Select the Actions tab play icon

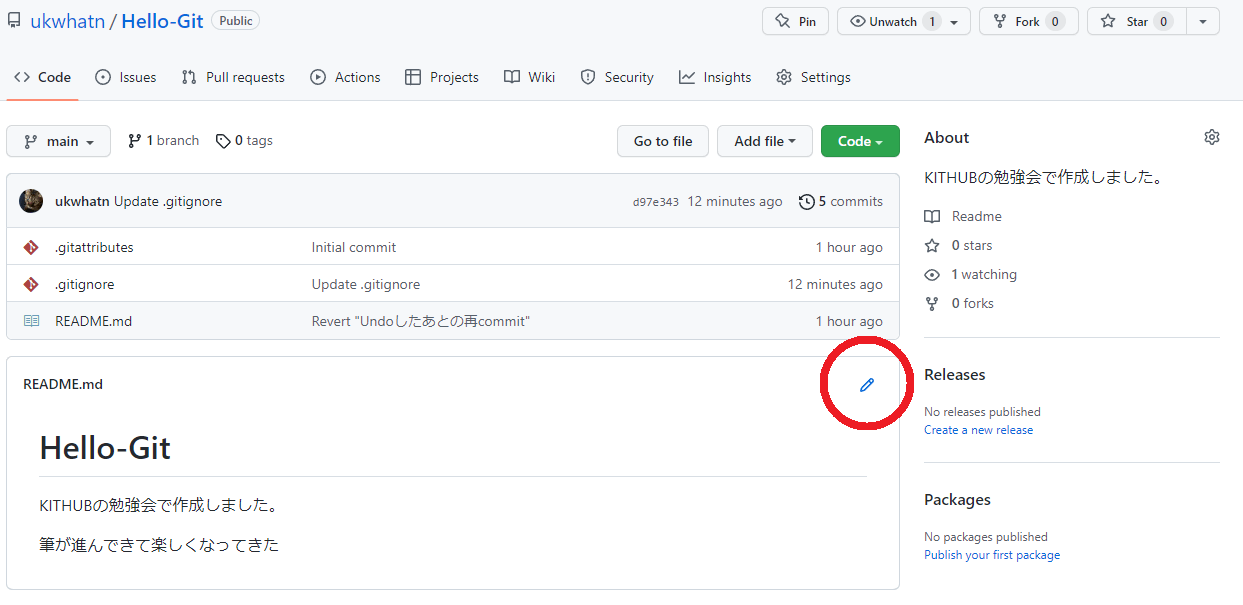point(318,76)
